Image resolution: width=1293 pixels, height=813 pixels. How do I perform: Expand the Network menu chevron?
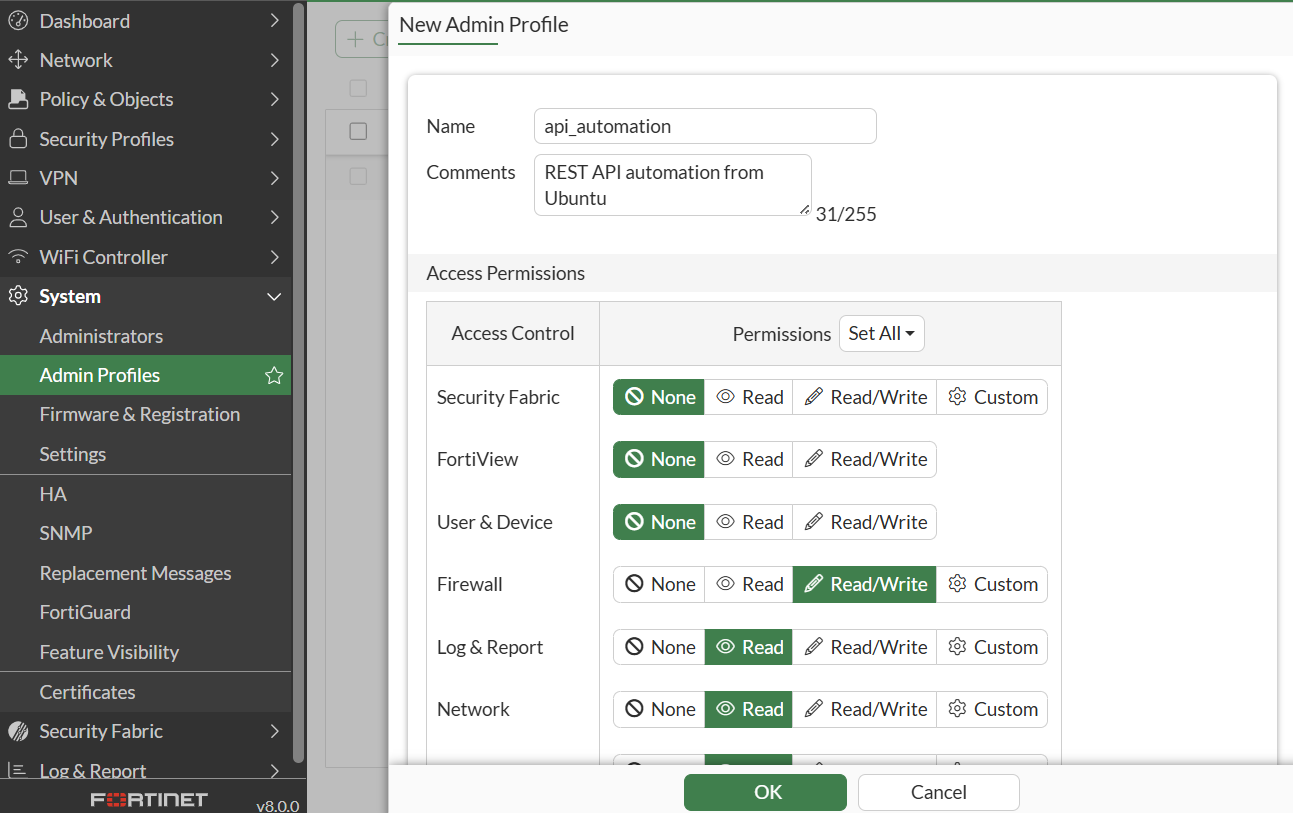coord(274,60)
